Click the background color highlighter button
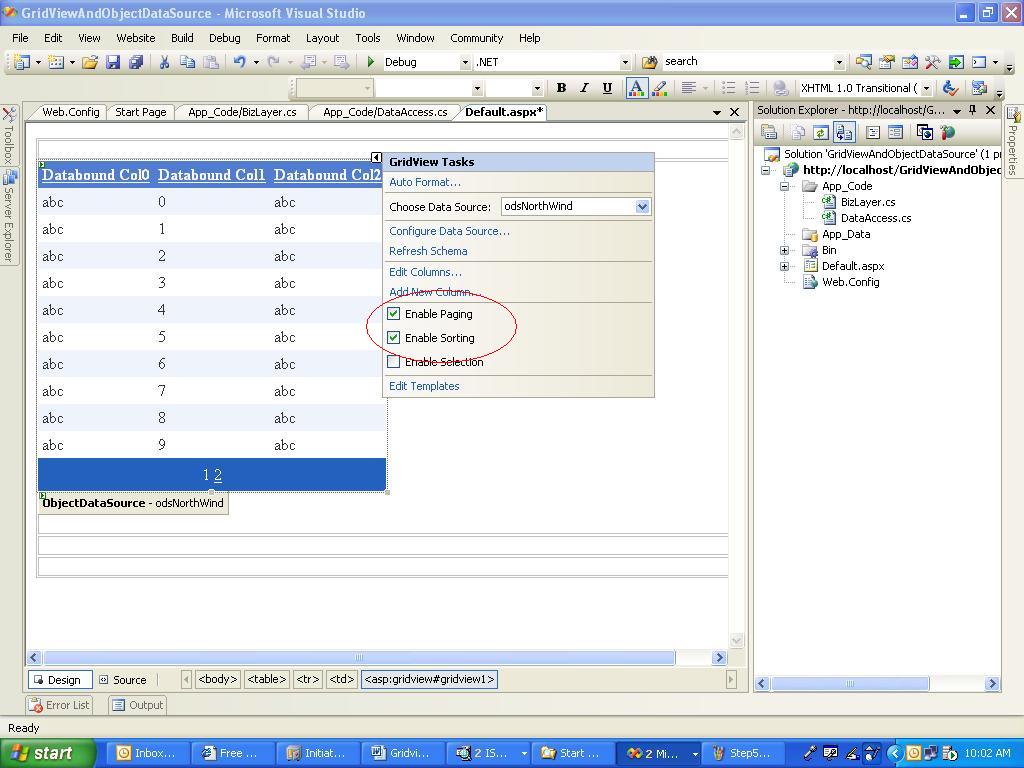 (660, 88)
